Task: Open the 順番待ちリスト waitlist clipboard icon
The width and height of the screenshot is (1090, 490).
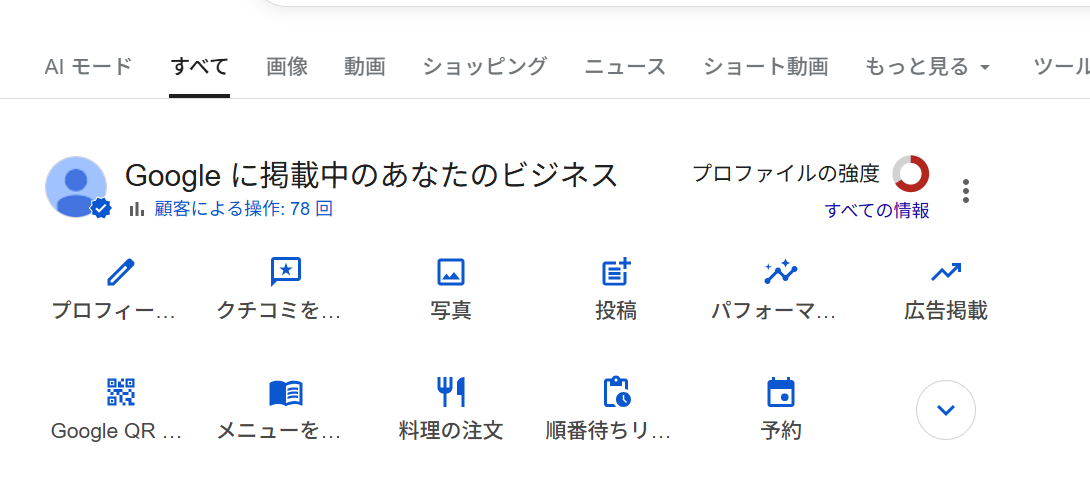Action: pyautogui.click(x=616, y=392)
